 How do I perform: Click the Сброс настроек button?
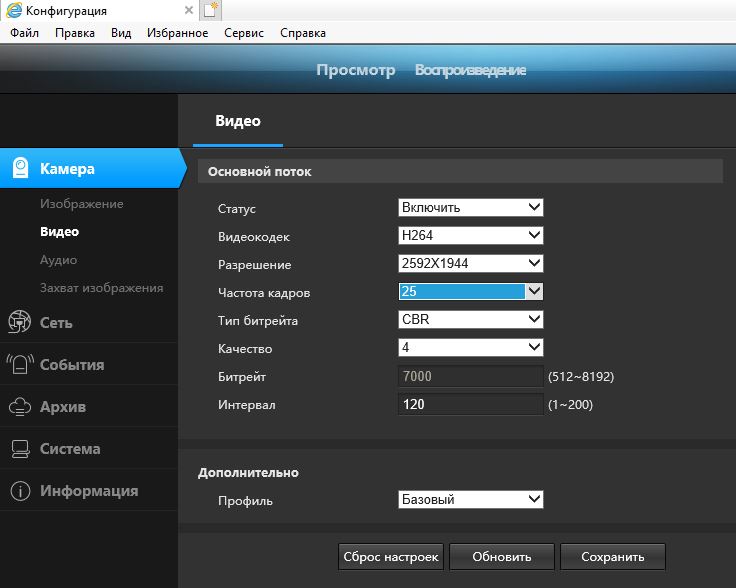click(x=390, y=557)
